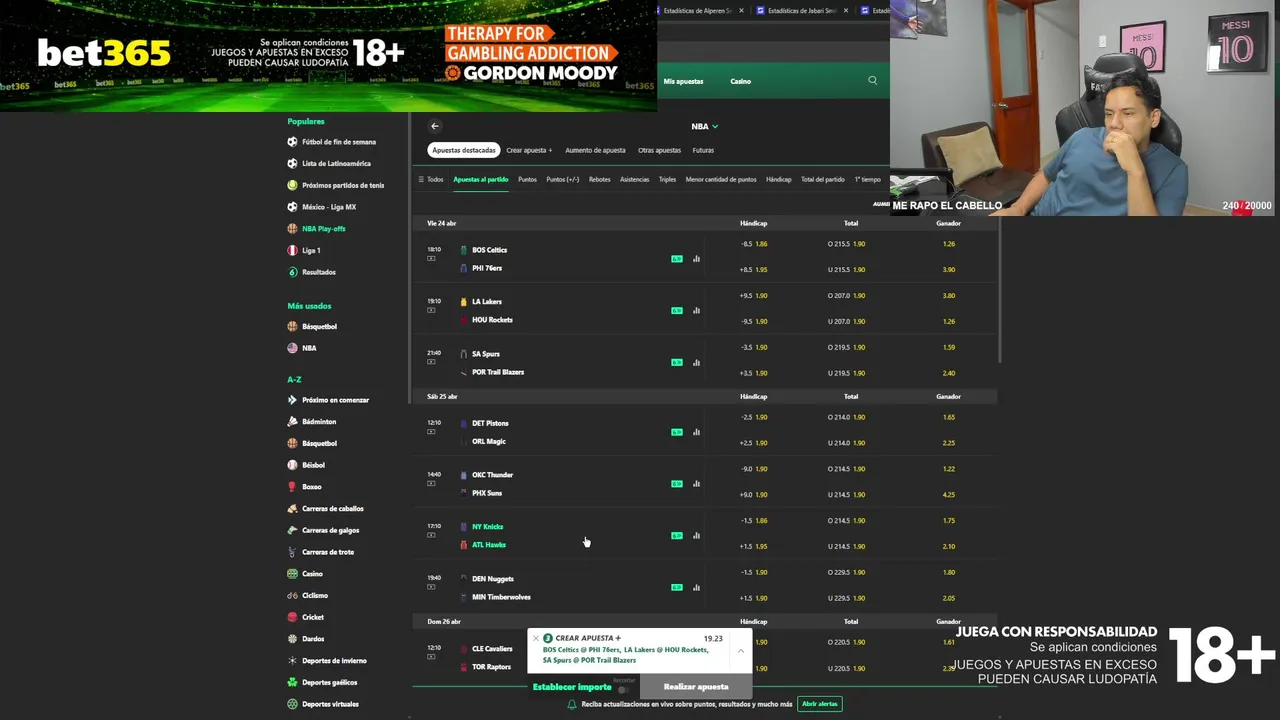Open the Todos markets list menu

pos(430,180)
